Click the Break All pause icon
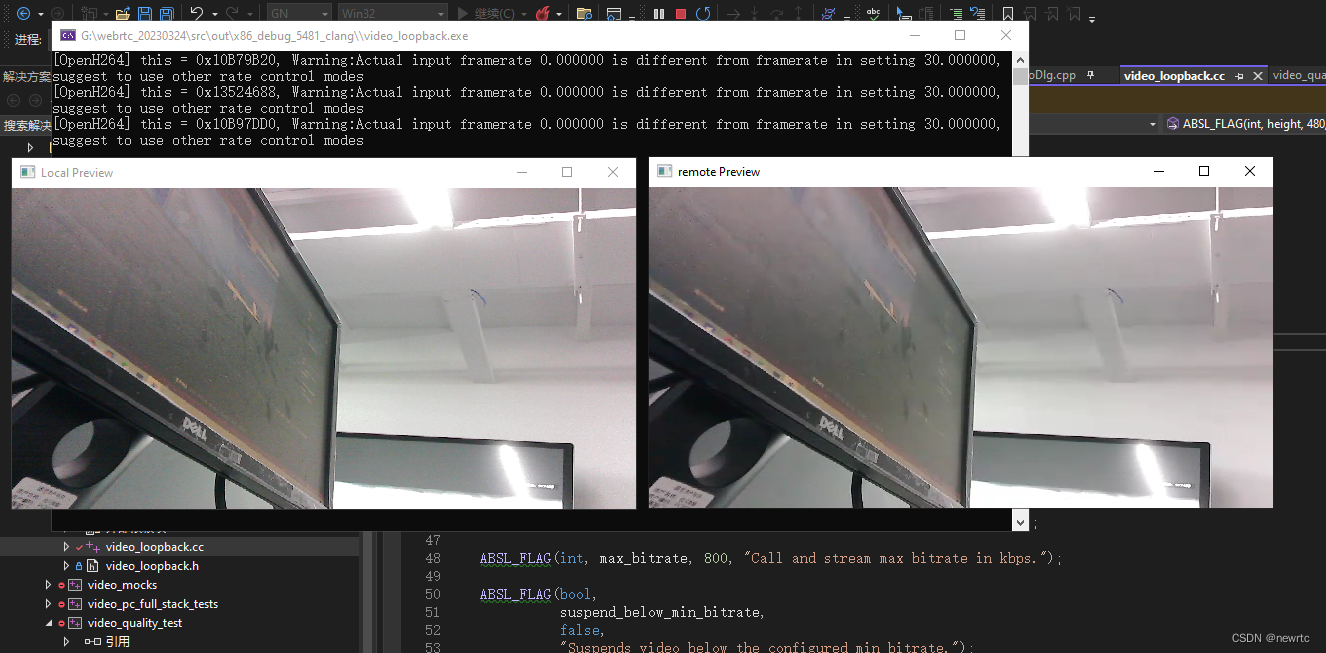1326x653 pixels. 657,12
